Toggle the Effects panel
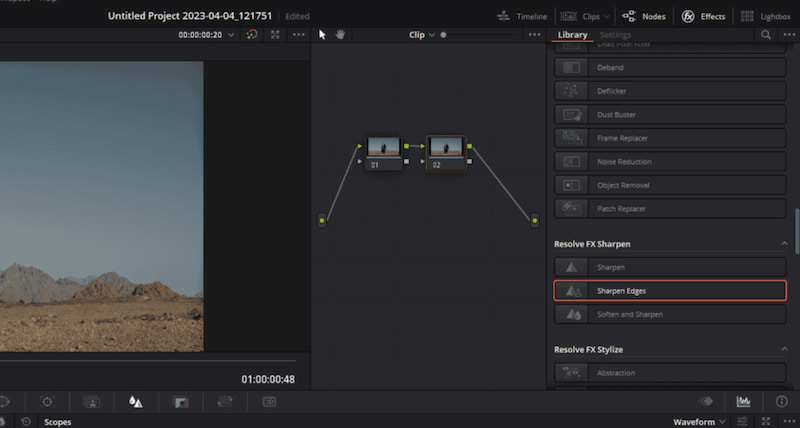This screenshot has width=800, height=428. pos(704,16)
